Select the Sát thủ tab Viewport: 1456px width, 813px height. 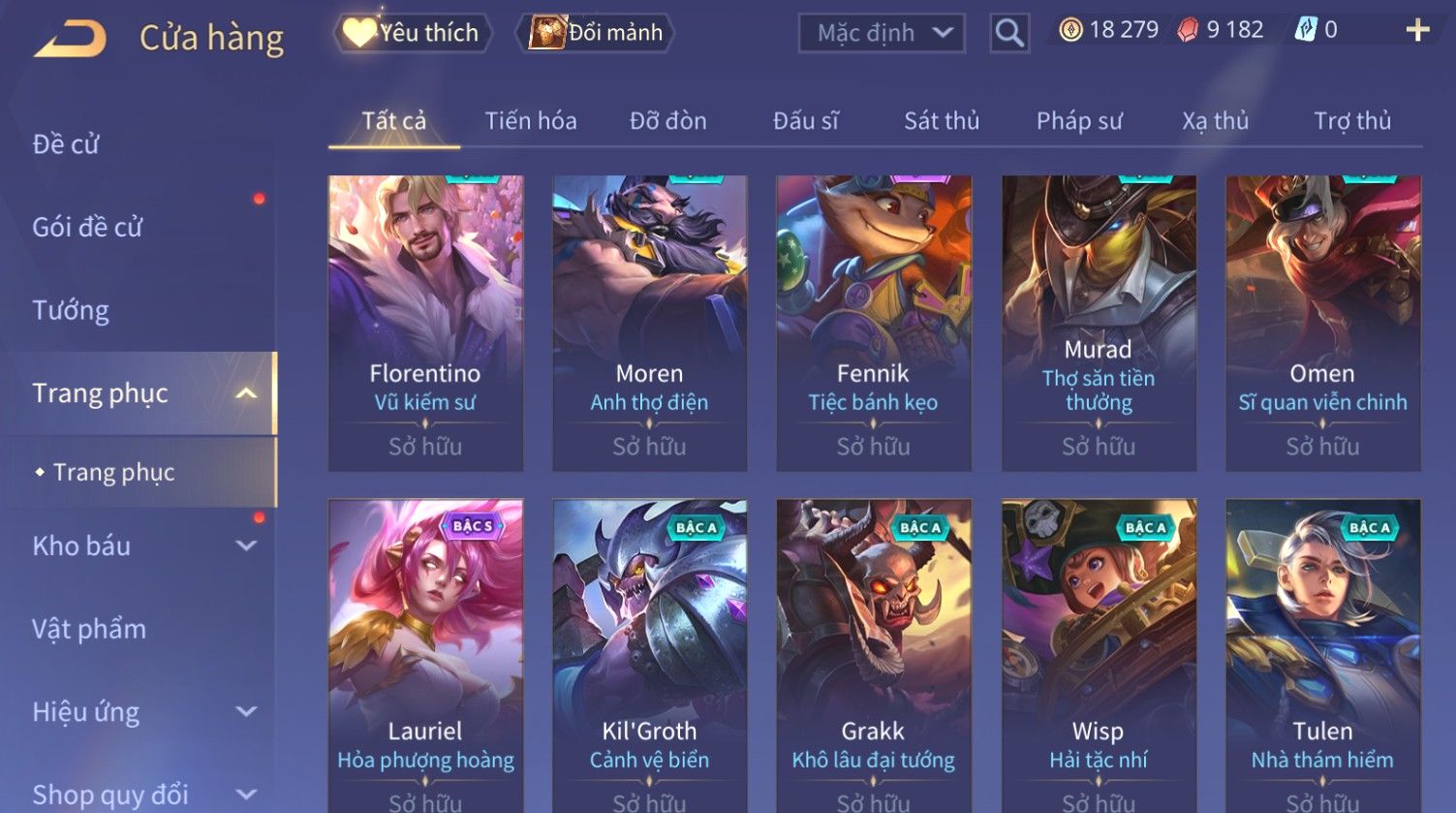942,121
